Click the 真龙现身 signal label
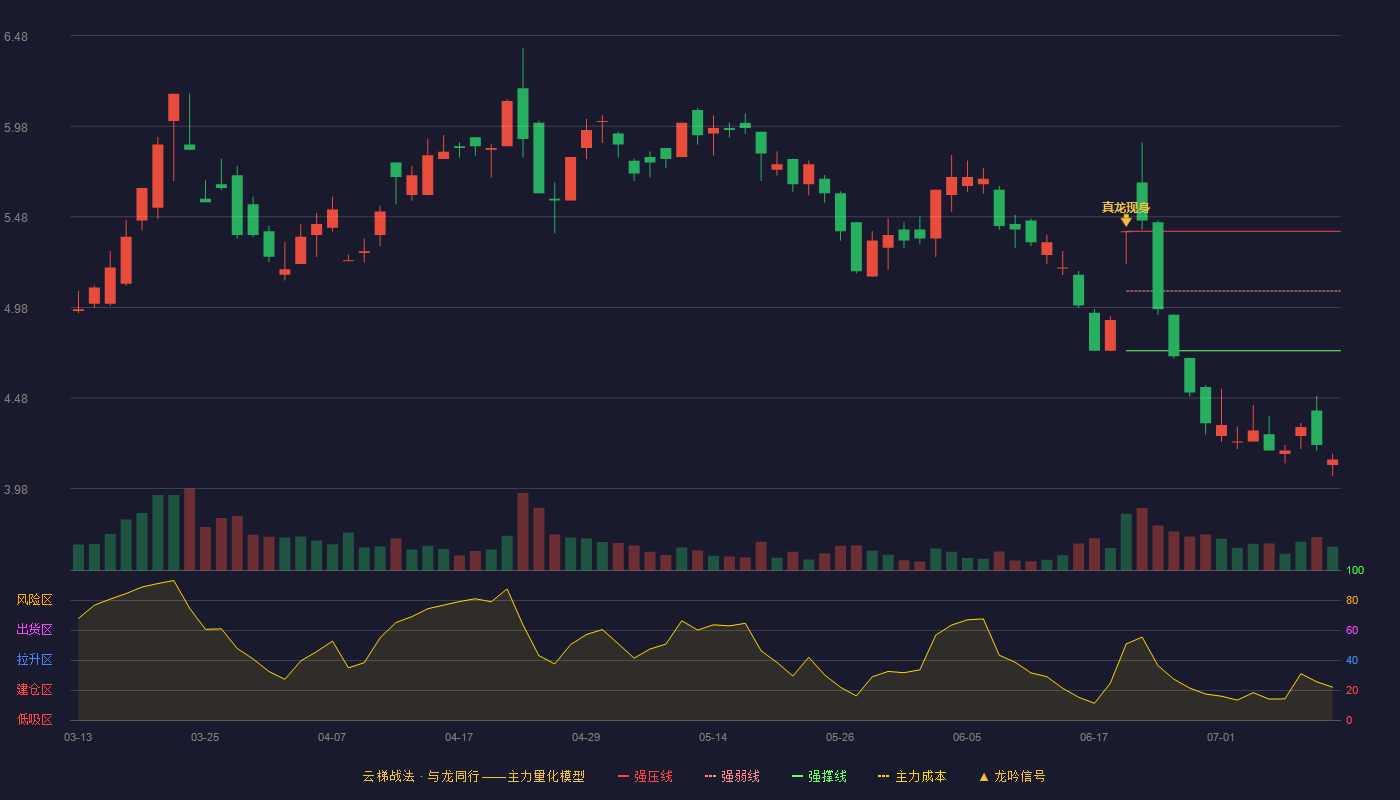1400x800 pixels. point(1126,207)
